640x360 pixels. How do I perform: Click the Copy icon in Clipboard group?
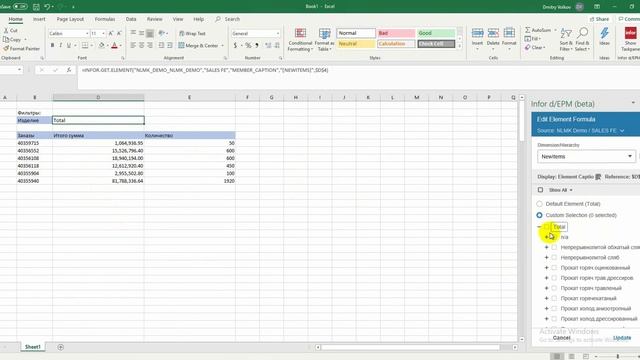(6, 40)
